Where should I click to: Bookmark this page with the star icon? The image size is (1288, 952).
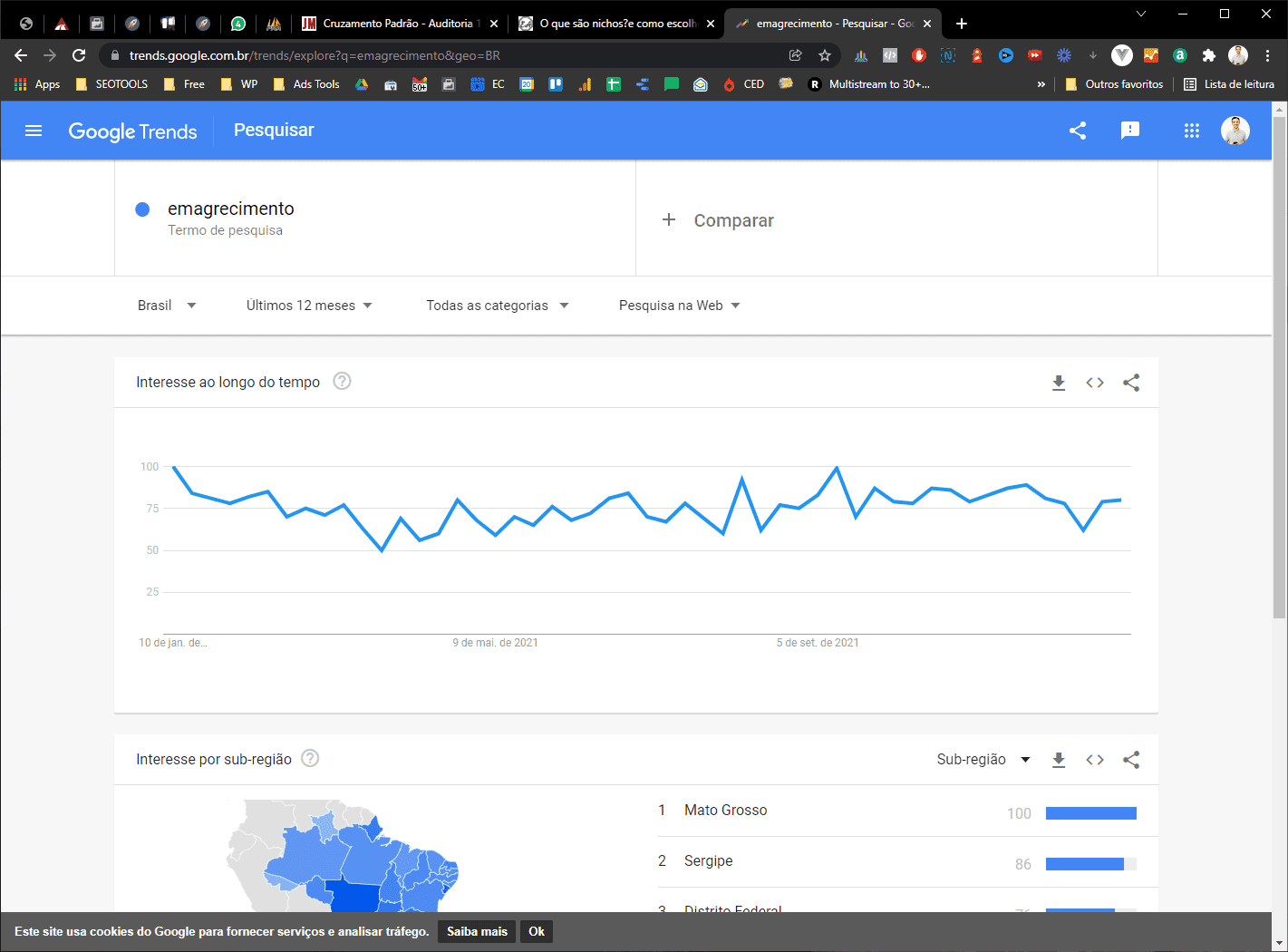pyautogui.click(x=825, y=55)
